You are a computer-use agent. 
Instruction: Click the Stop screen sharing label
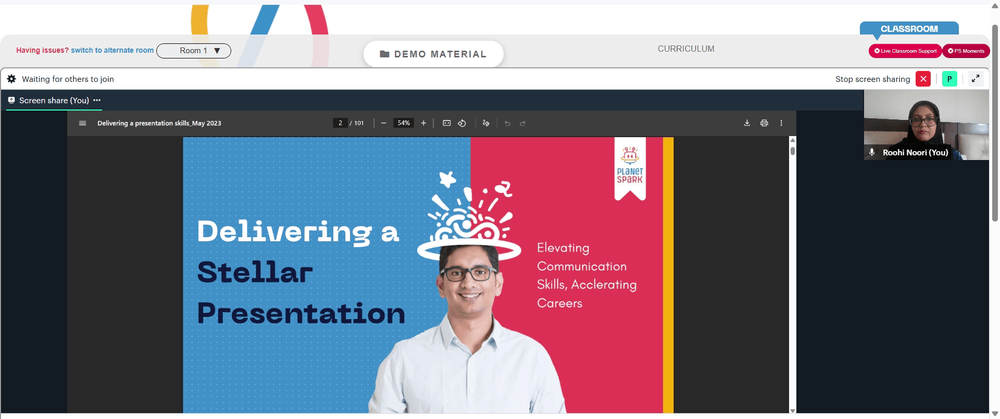point(872,79)
